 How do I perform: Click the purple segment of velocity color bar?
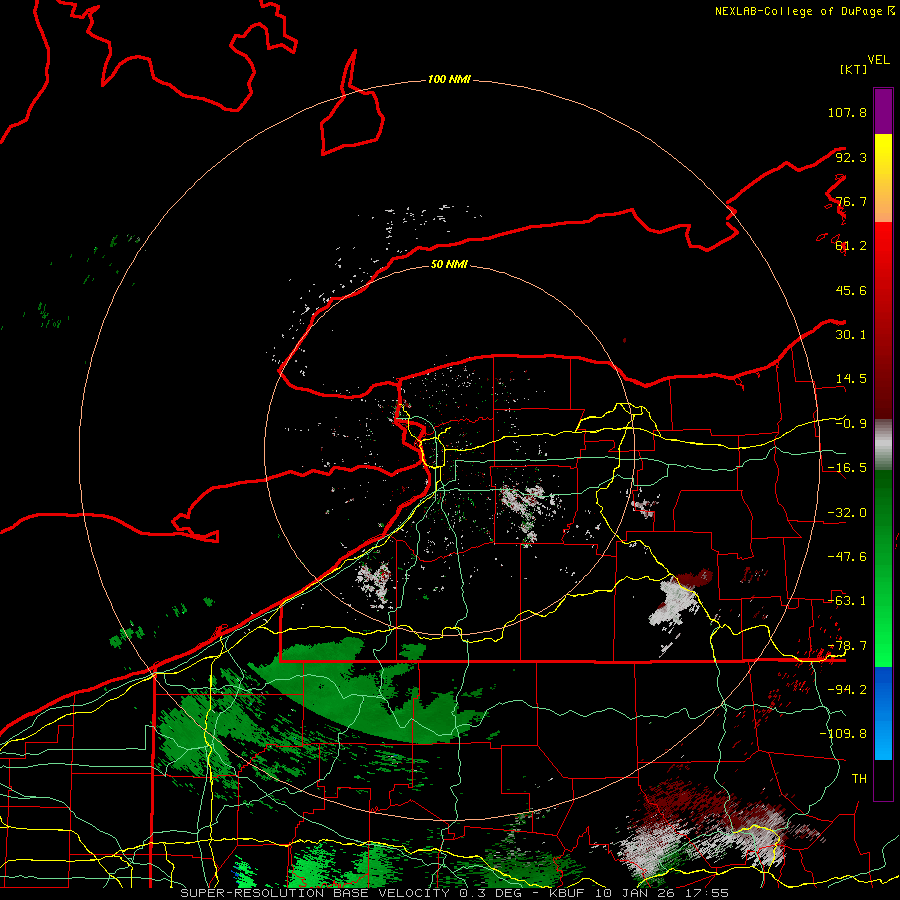[x=883, y=112]
